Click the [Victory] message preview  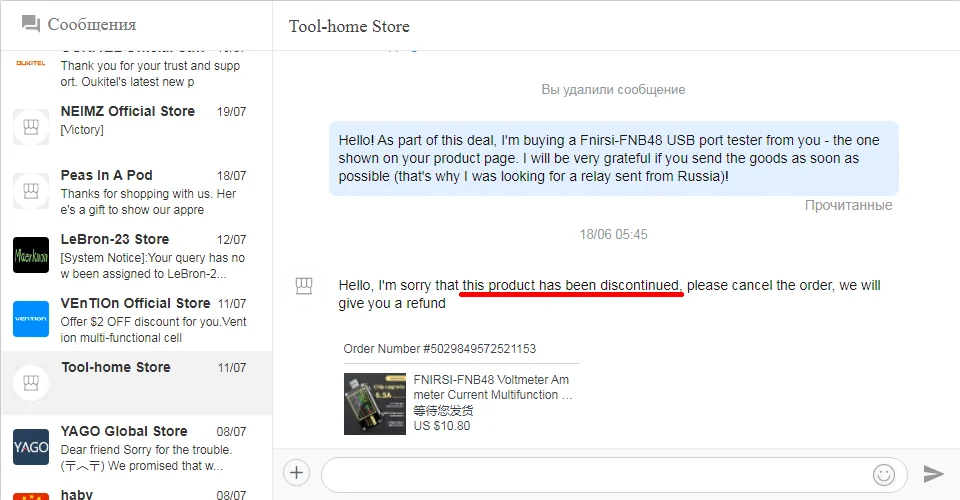pos(82,130)
